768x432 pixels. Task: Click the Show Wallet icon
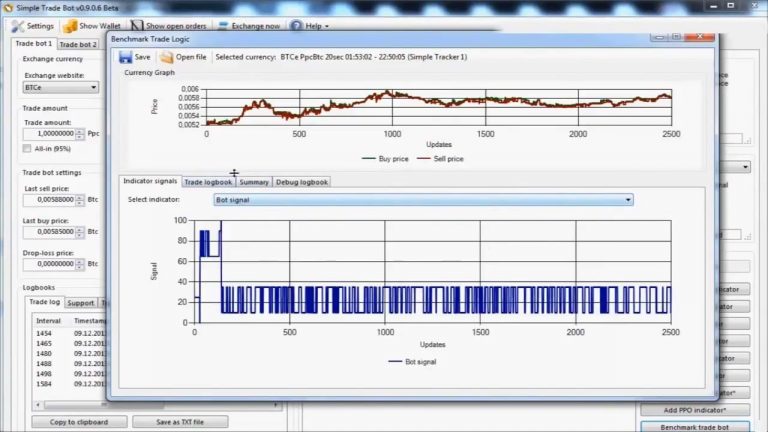(70, 26)
